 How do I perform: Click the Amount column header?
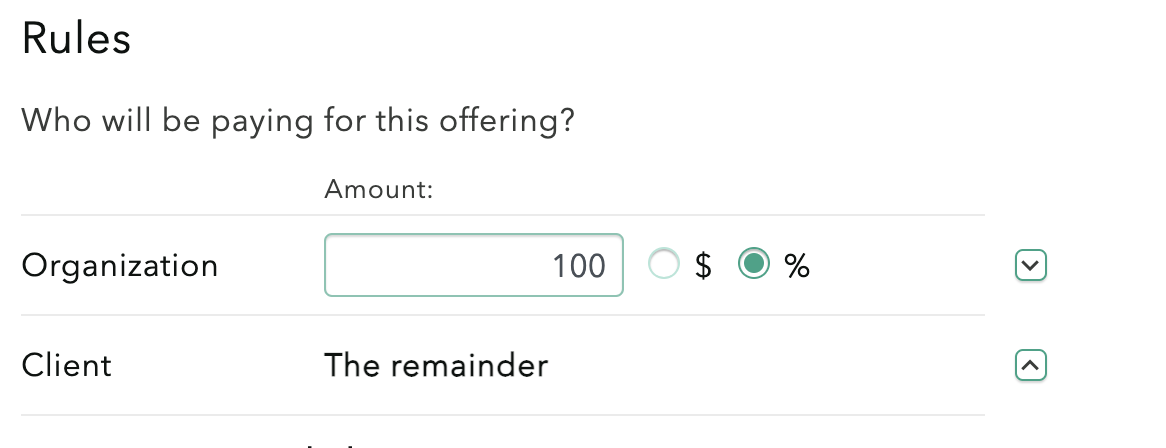coord(378,190)
